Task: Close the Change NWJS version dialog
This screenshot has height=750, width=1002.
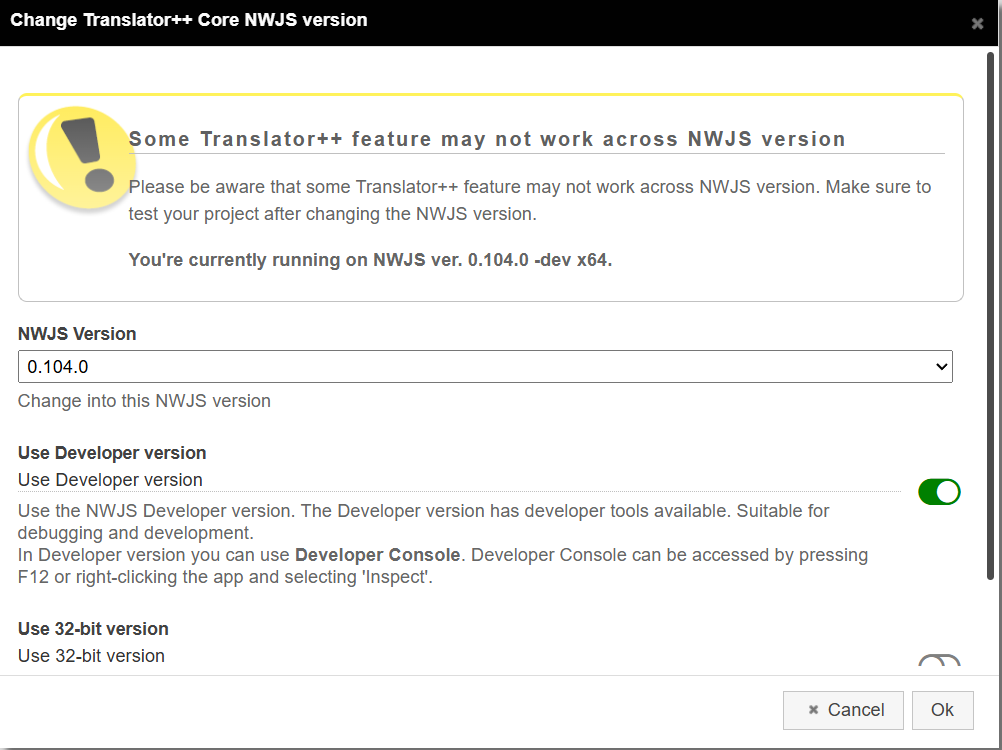Action: (x=977, y=24)
